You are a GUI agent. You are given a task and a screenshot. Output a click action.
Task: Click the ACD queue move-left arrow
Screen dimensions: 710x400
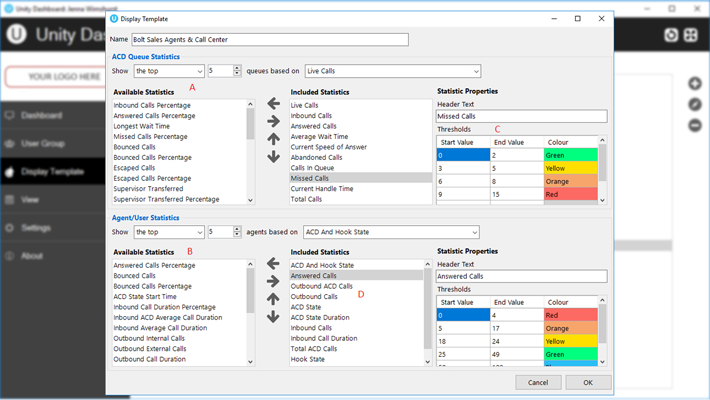pos(273,104)
